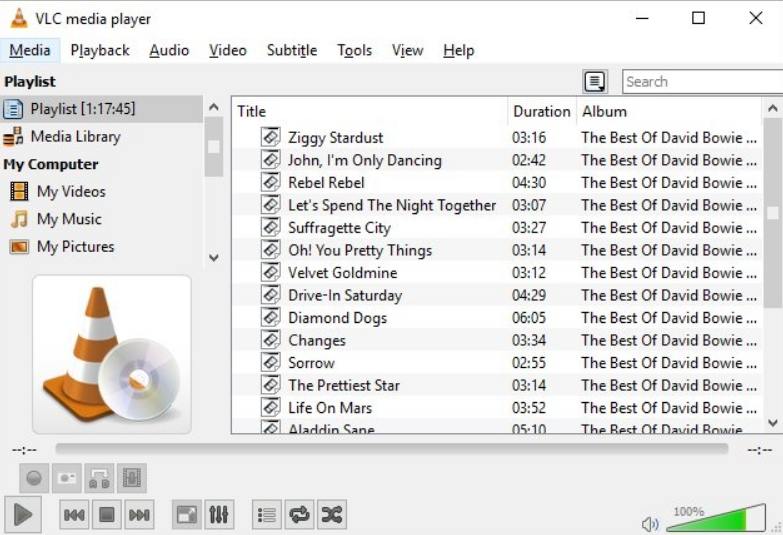
Task: Click the VLC cone icon in title bar
Action: pos(19,18)
